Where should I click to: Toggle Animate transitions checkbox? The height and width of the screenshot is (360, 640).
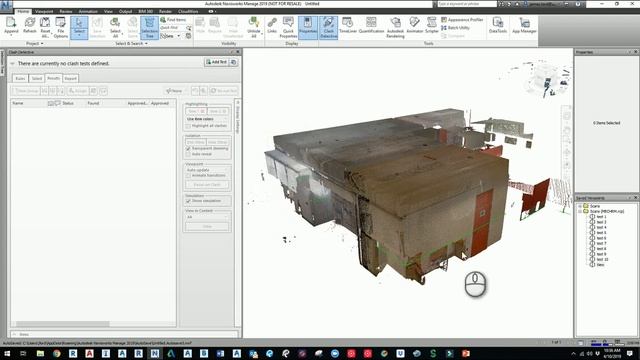[x=188, y=176]
